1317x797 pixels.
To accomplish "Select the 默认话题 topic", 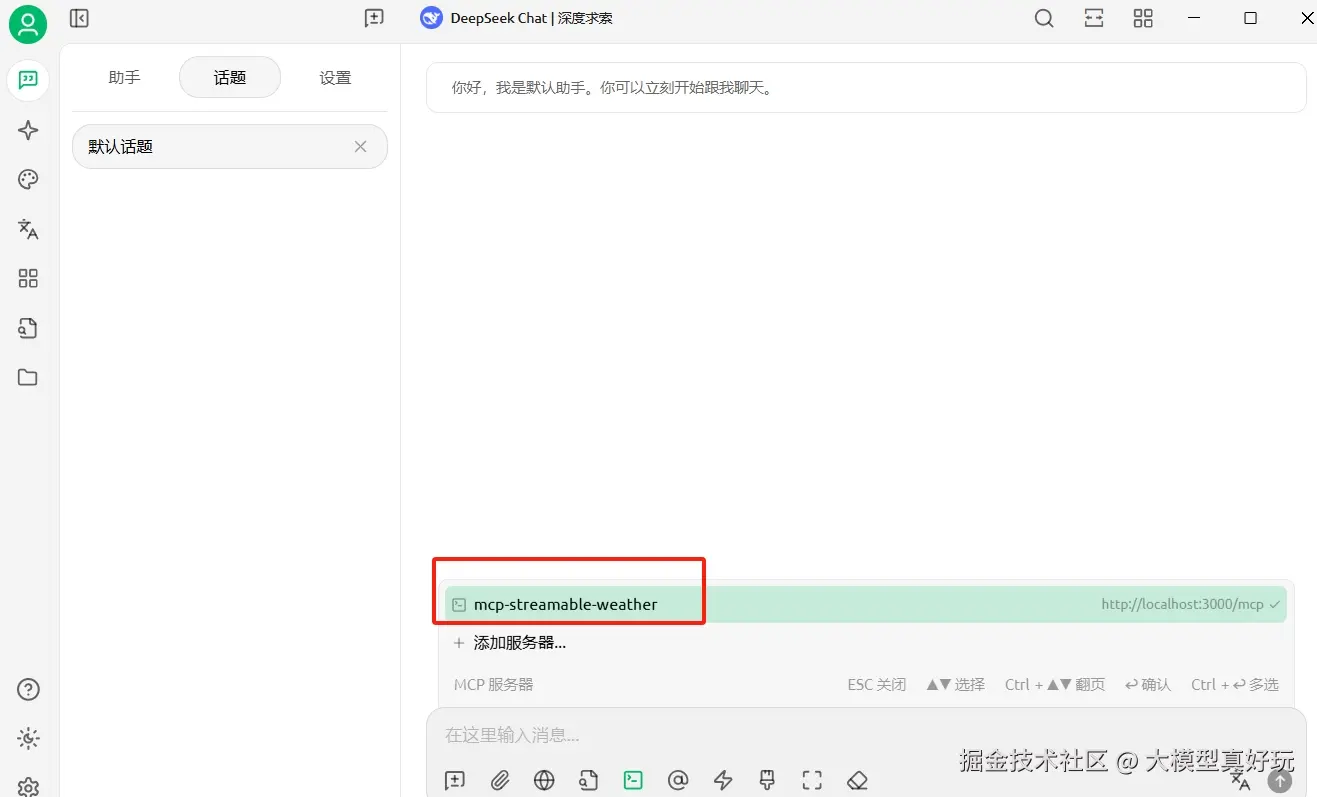I will click(x=230, y=146).
